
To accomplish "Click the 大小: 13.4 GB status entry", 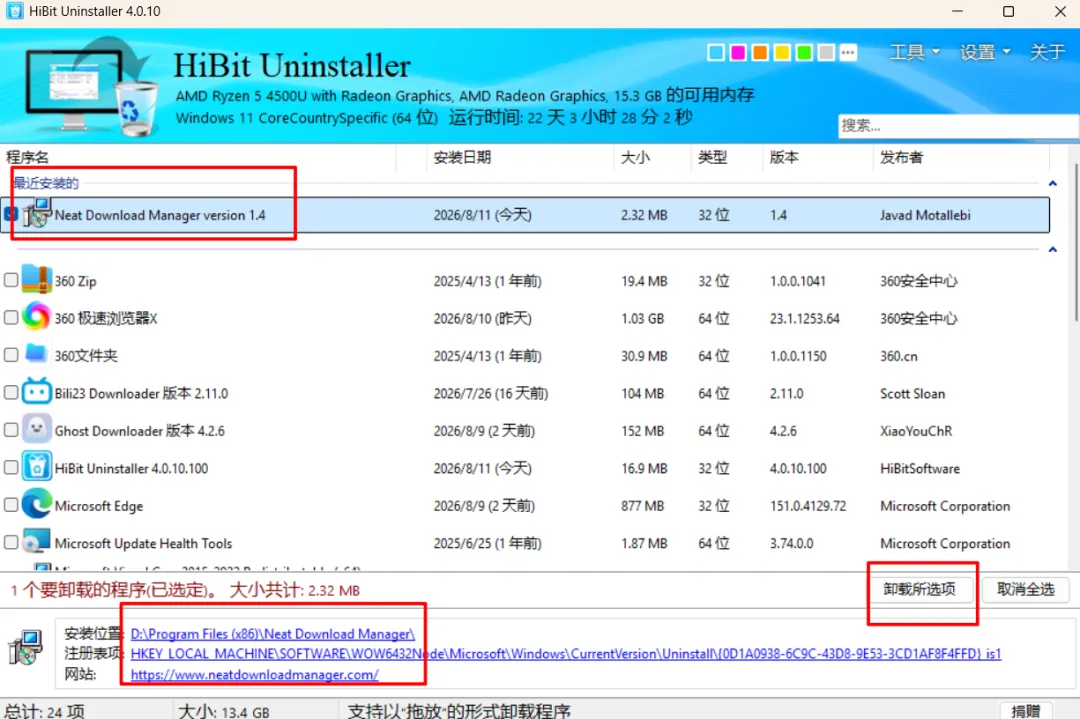I will (x=223, y=711).
